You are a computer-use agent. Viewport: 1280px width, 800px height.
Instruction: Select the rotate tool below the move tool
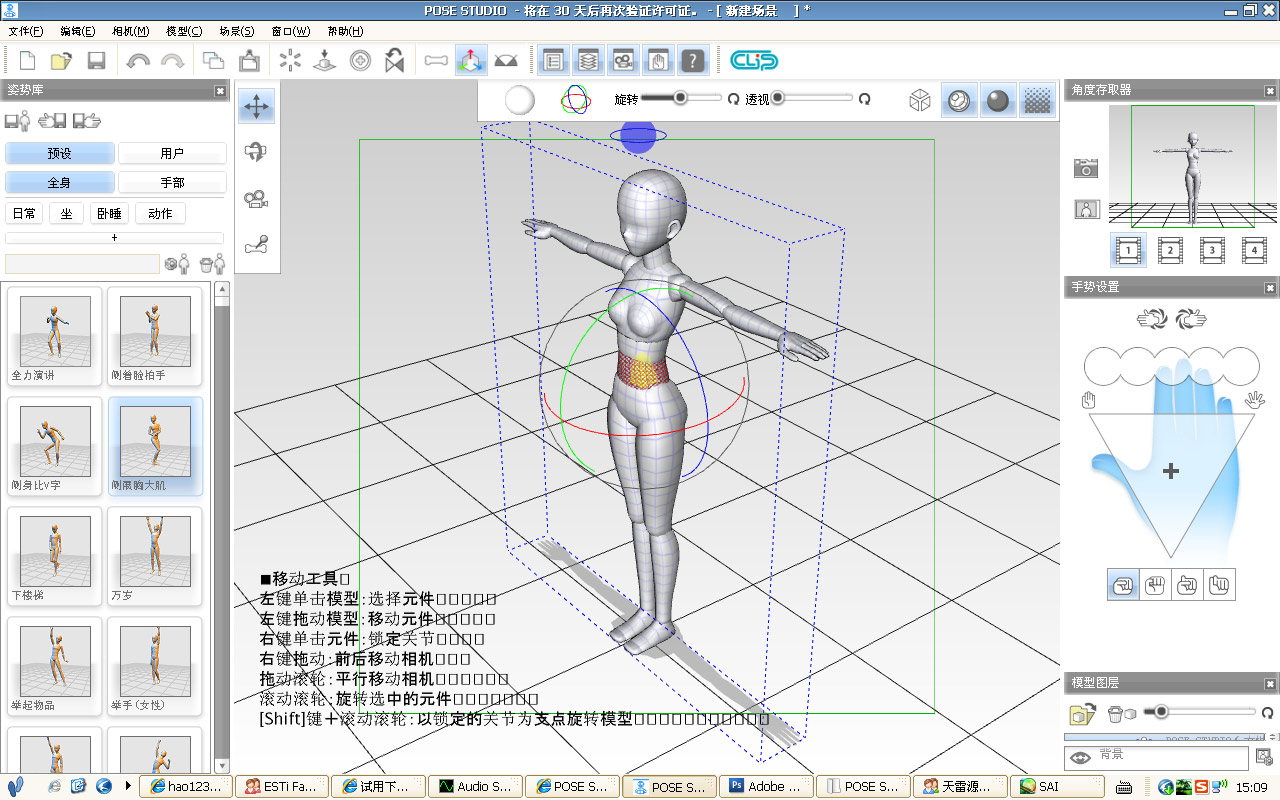[x=257, y=151]
